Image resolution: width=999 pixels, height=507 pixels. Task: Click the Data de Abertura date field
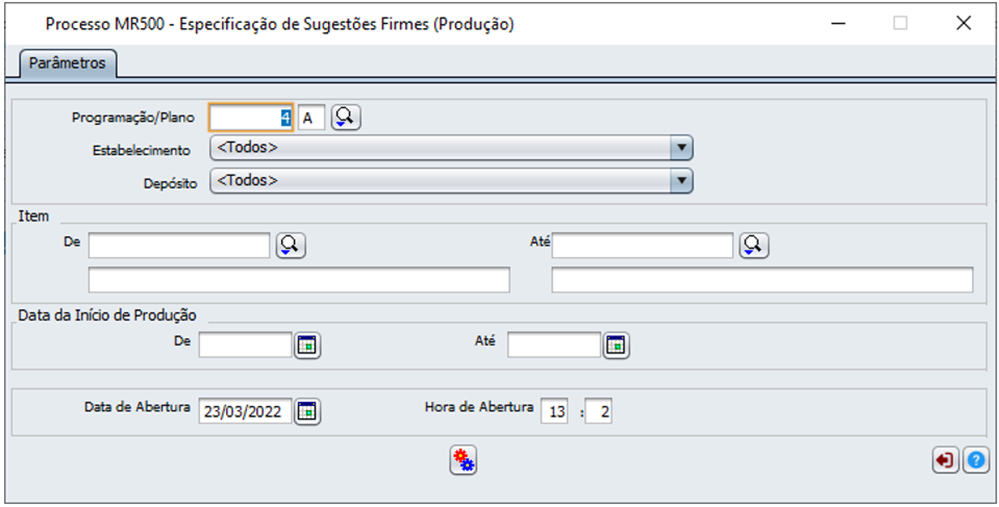tap(245, 411)
